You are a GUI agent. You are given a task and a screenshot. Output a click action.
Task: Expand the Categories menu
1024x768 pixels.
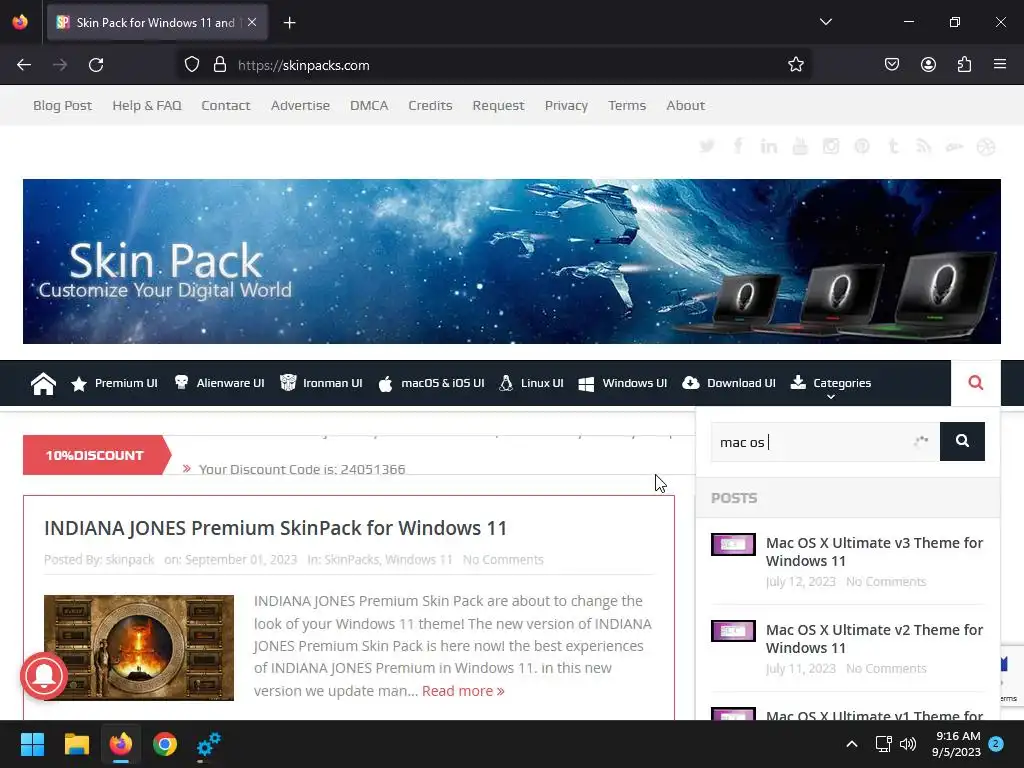click(831, 383)
